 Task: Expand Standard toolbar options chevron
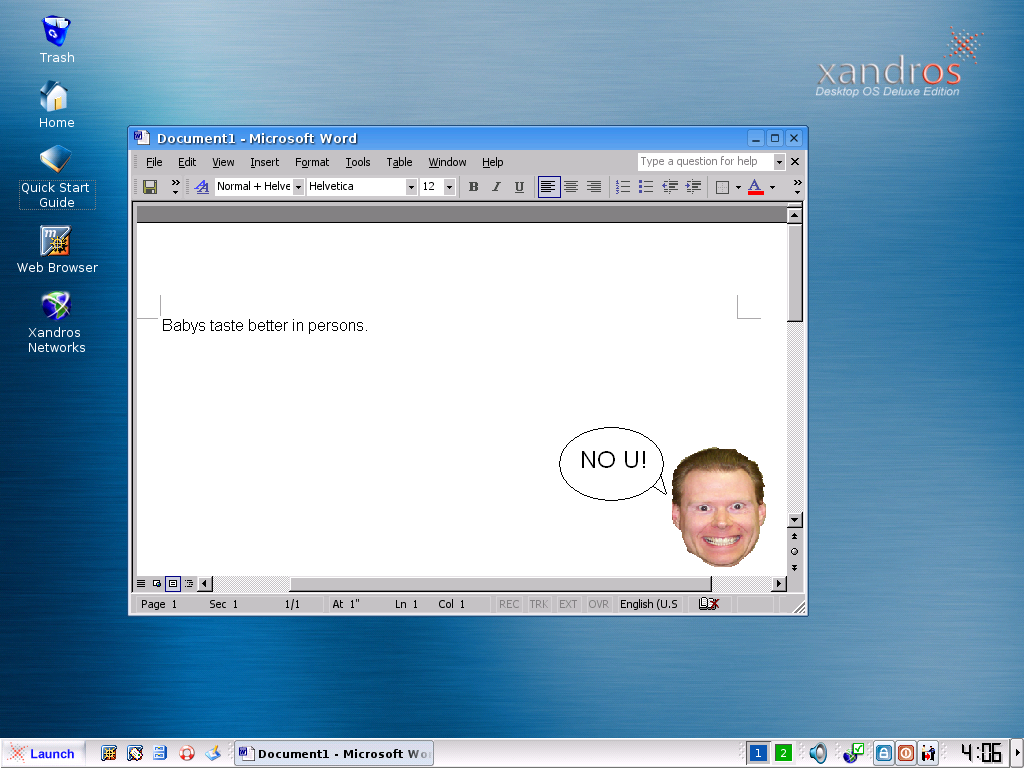175,187
